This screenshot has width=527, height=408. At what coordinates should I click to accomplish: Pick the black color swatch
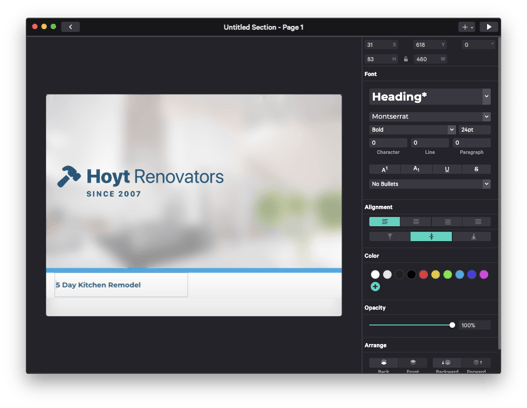point(411,275)
